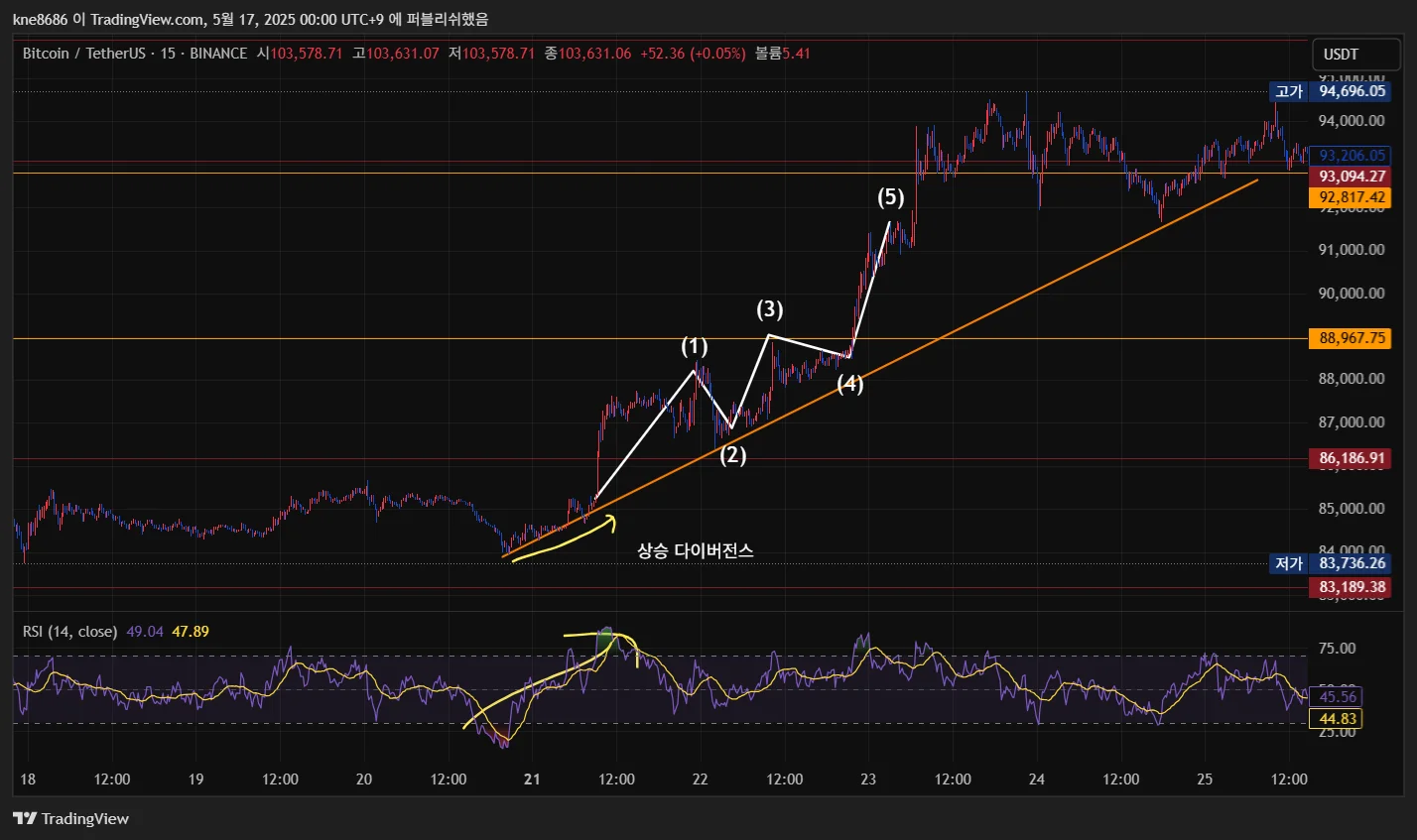Select the (4) wave label
This screenshot has height=840, width=1417.
click(x=850, y=384)
